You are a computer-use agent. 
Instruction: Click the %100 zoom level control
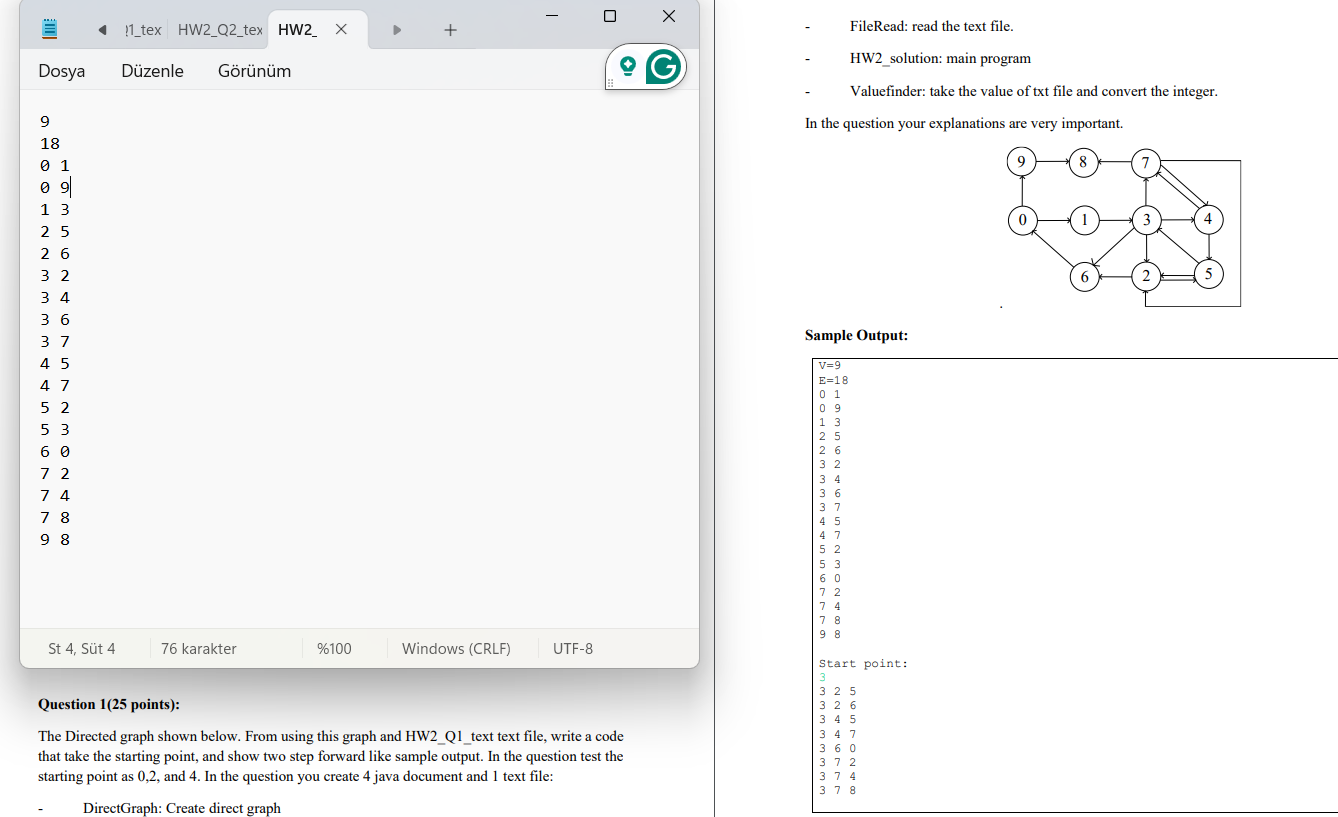click(336, 648)
